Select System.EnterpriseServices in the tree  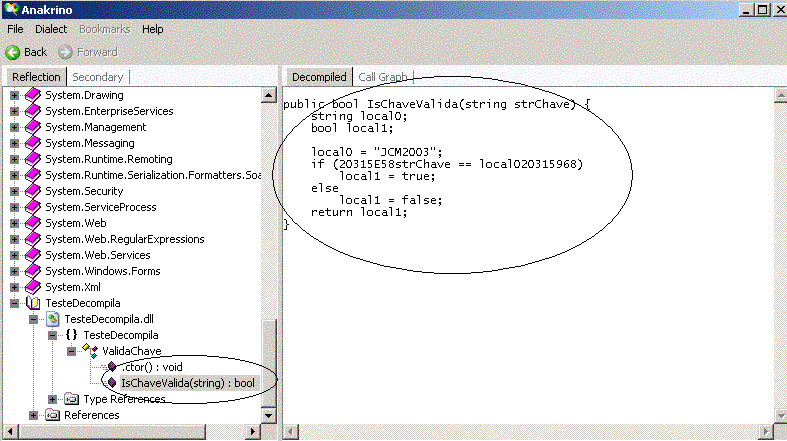(109, 111)
